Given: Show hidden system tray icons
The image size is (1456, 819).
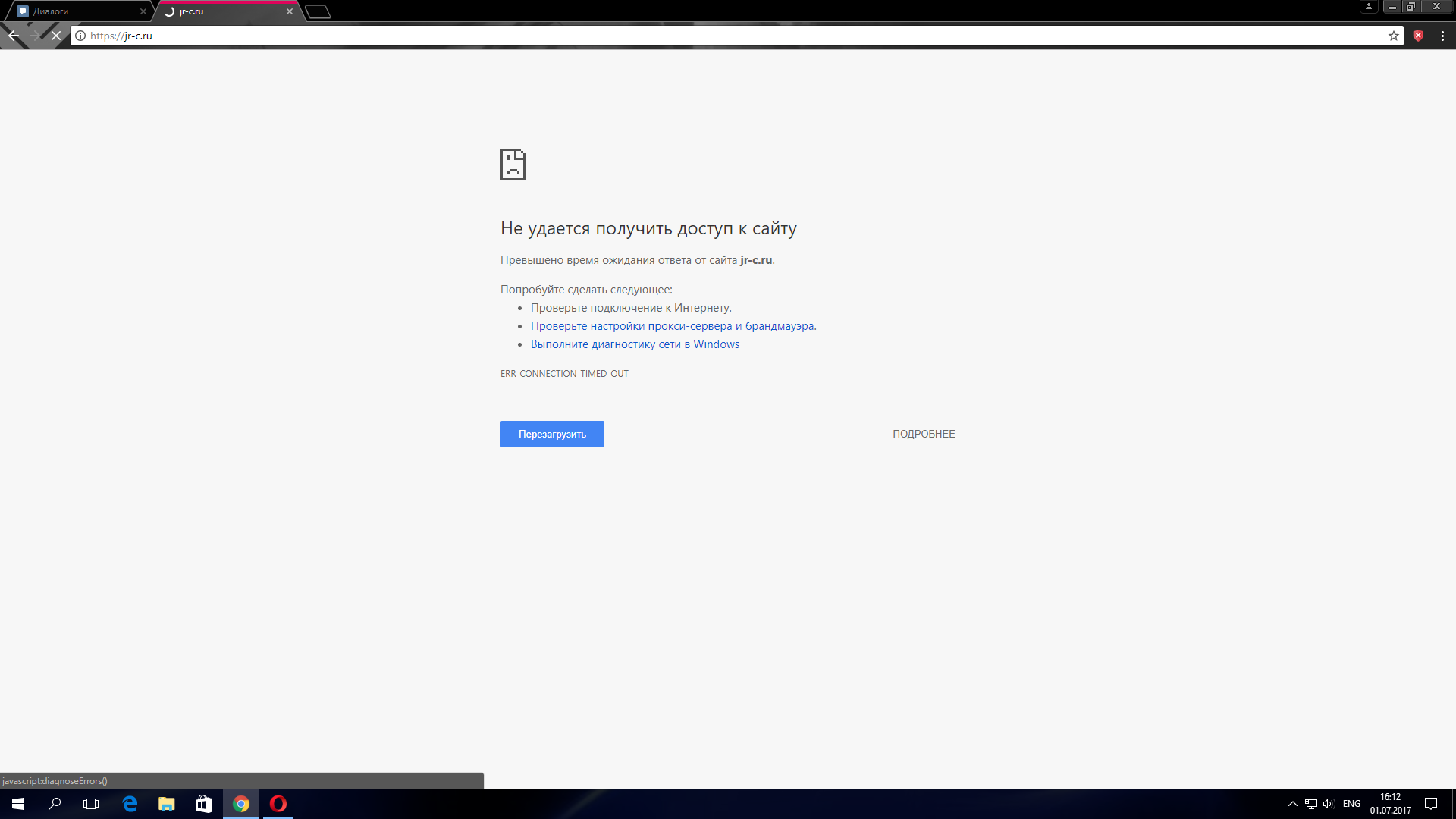Looking at the screenshot, I should click(1293, 804).
